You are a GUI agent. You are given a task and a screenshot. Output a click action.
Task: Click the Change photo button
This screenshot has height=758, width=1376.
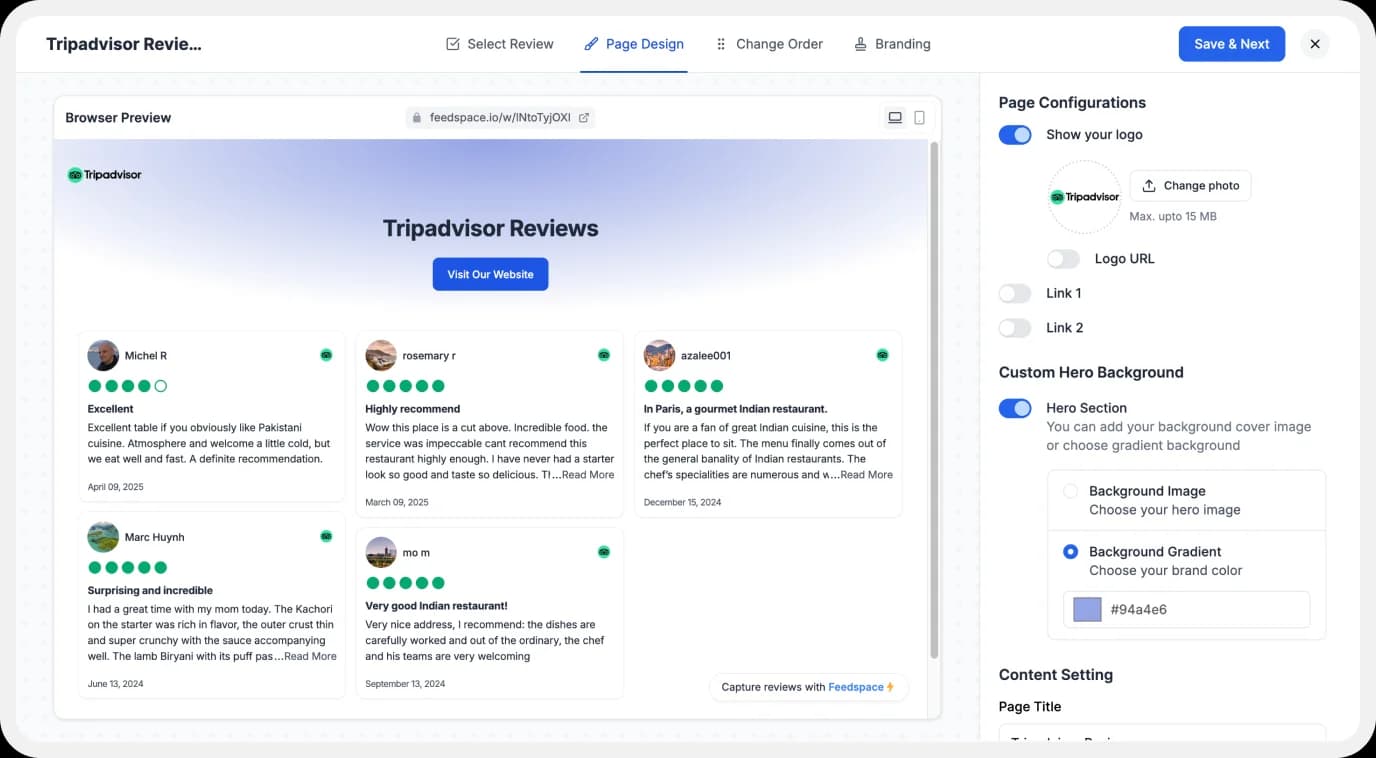1190,186
